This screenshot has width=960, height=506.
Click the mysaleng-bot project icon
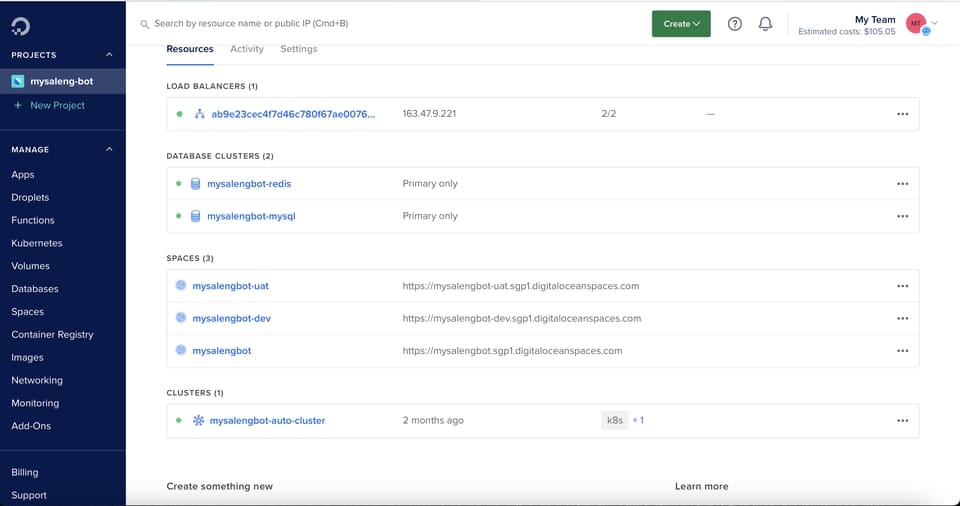(x=18, y=81)
